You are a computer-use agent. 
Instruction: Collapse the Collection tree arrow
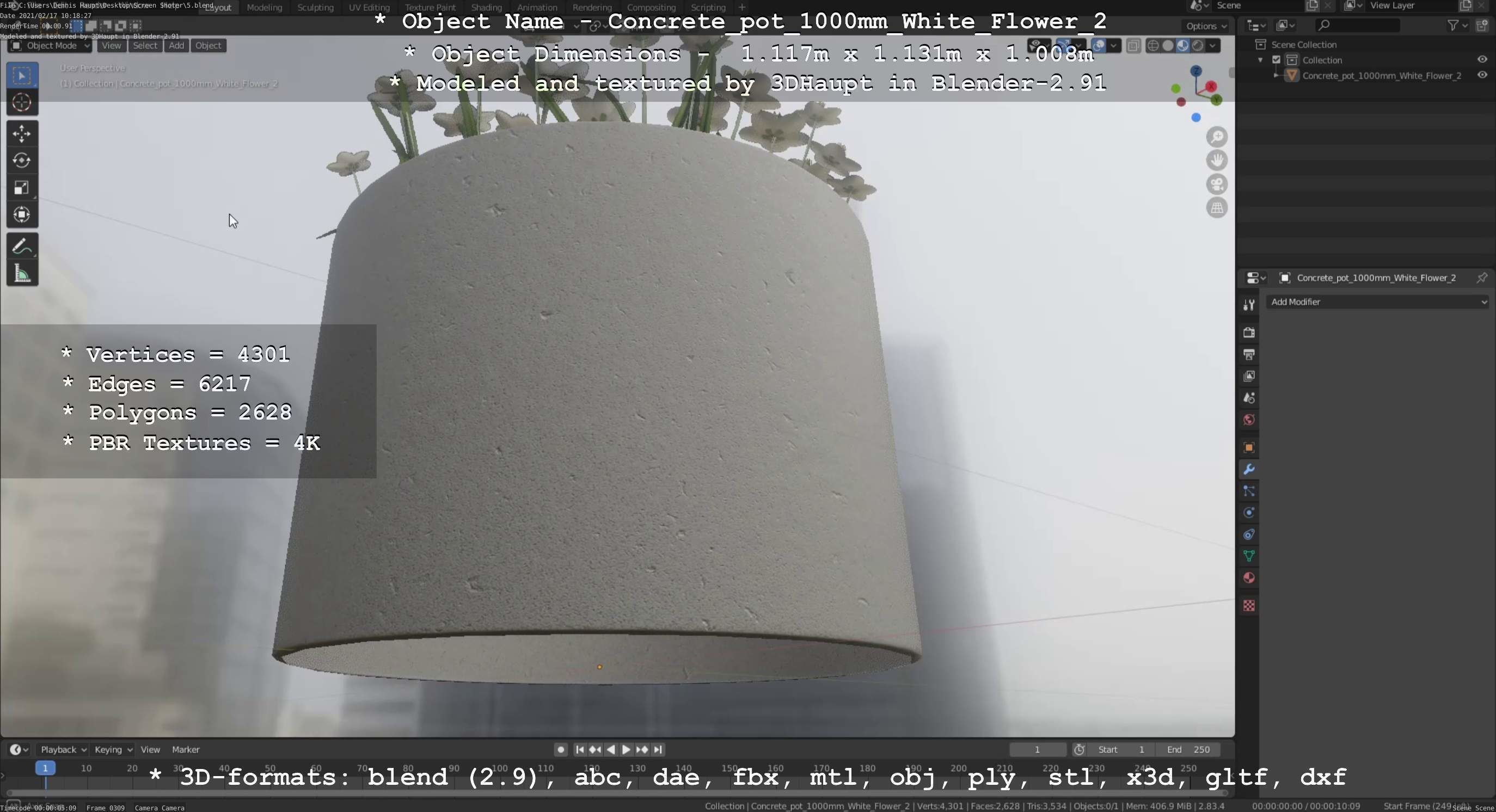tap(1260, 60)
